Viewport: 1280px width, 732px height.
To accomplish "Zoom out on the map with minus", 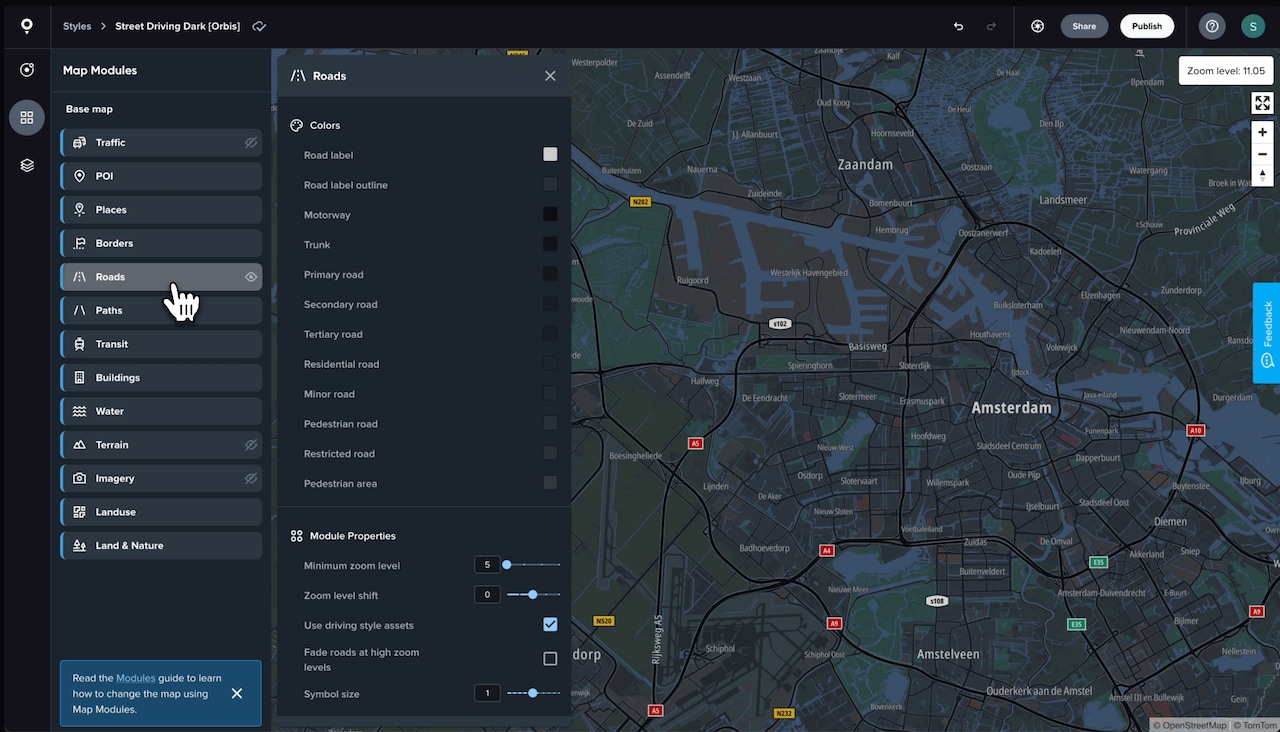I will click(x=1262, y=154).
